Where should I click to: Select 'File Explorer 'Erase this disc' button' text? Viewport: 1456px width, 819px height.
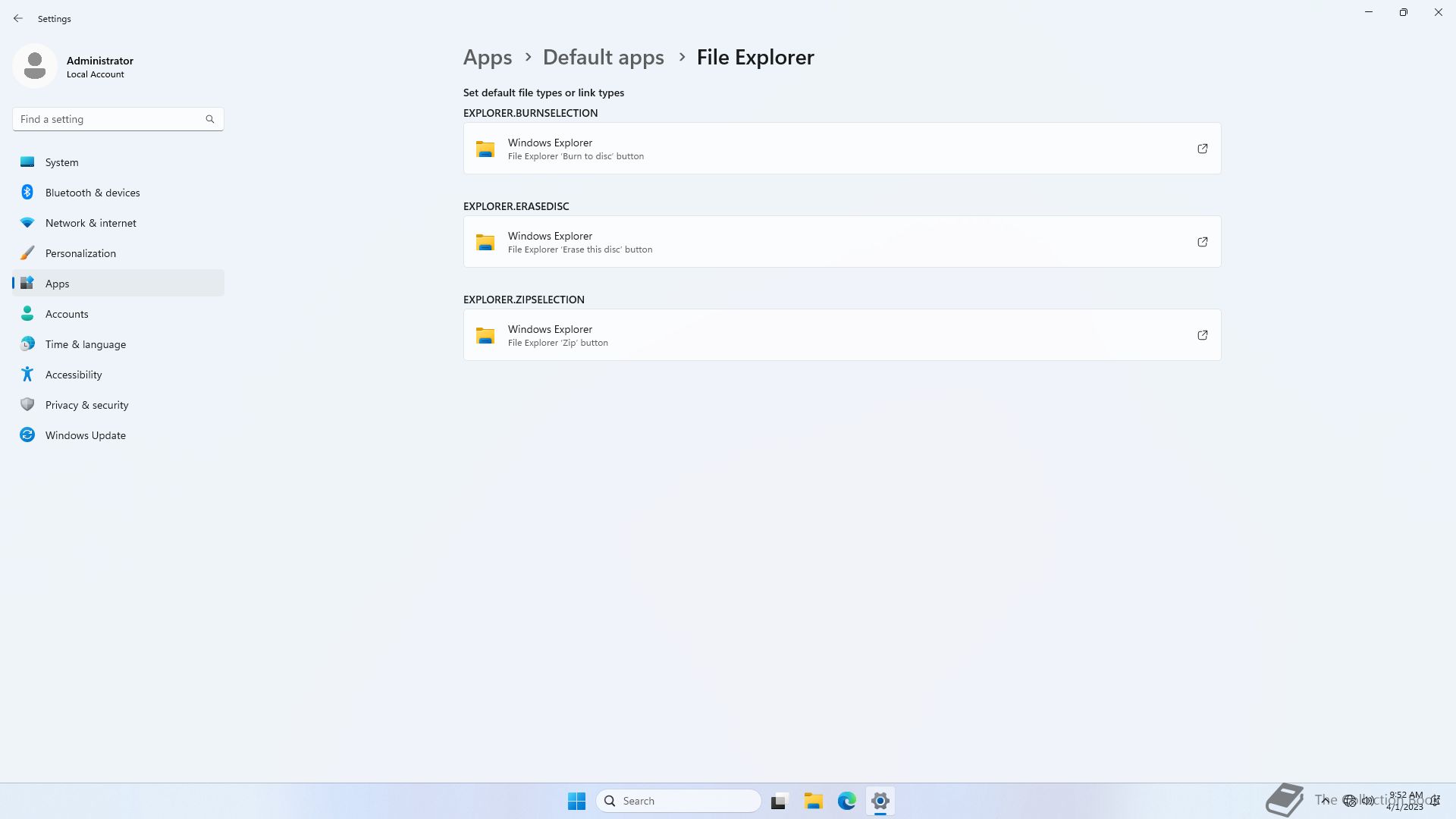click(x=580, y=249)
